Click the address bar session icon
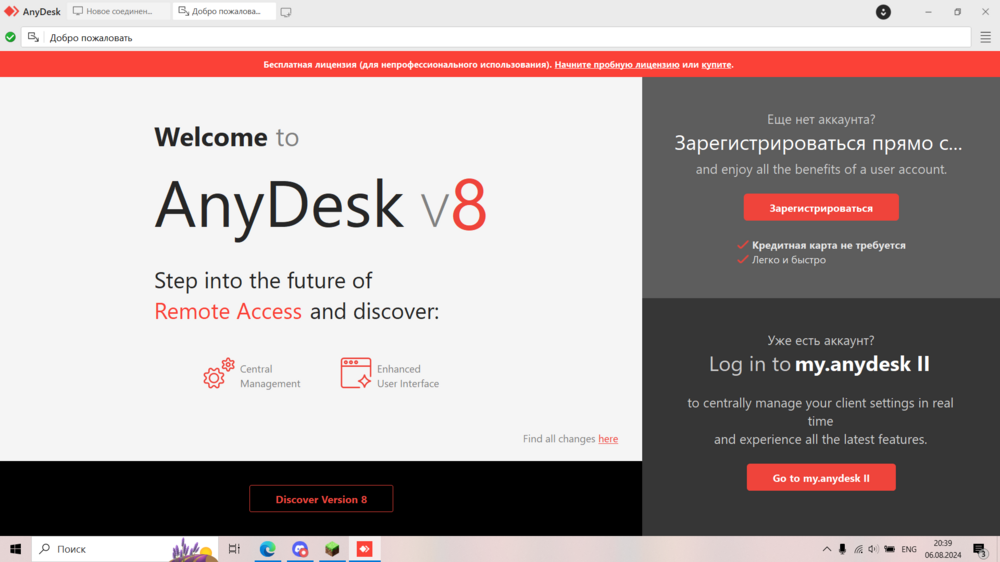Image resolution: width=1000 pixels, height=562 pixels. pos(33,37)
